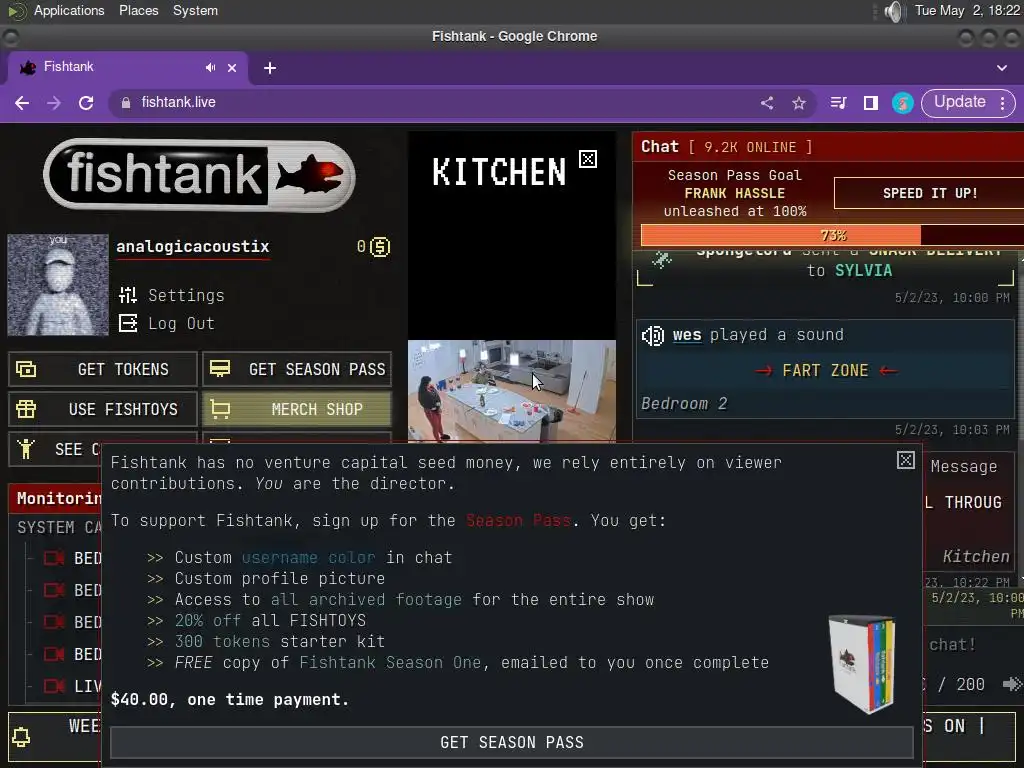
Task: Select the Fishtank browser tab
Action: pos(127,67)
